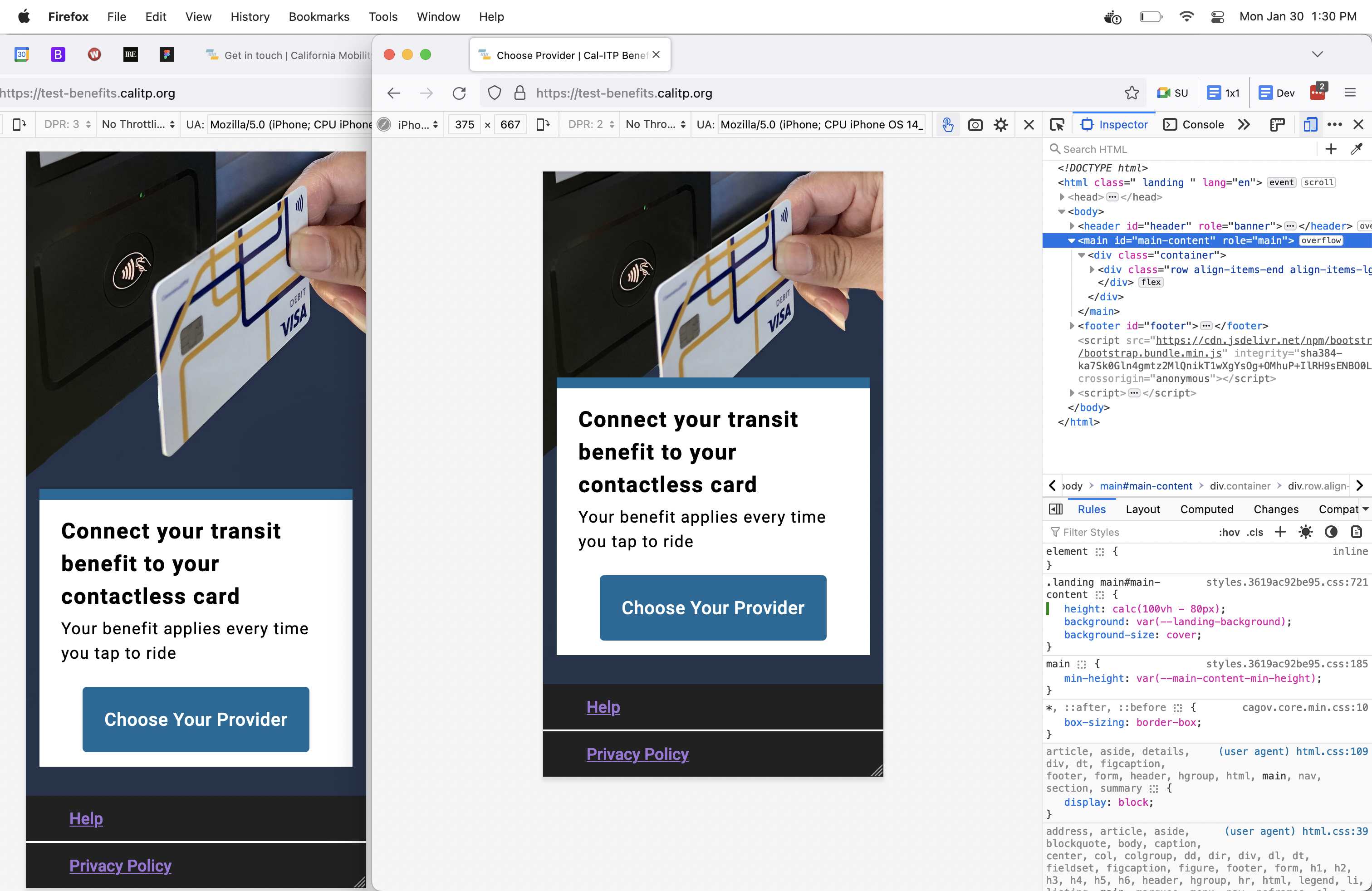Take a screenshot of the viewport
Image resolution: width=1372 pixels, height=891 pixels.
tap(975, 124)
